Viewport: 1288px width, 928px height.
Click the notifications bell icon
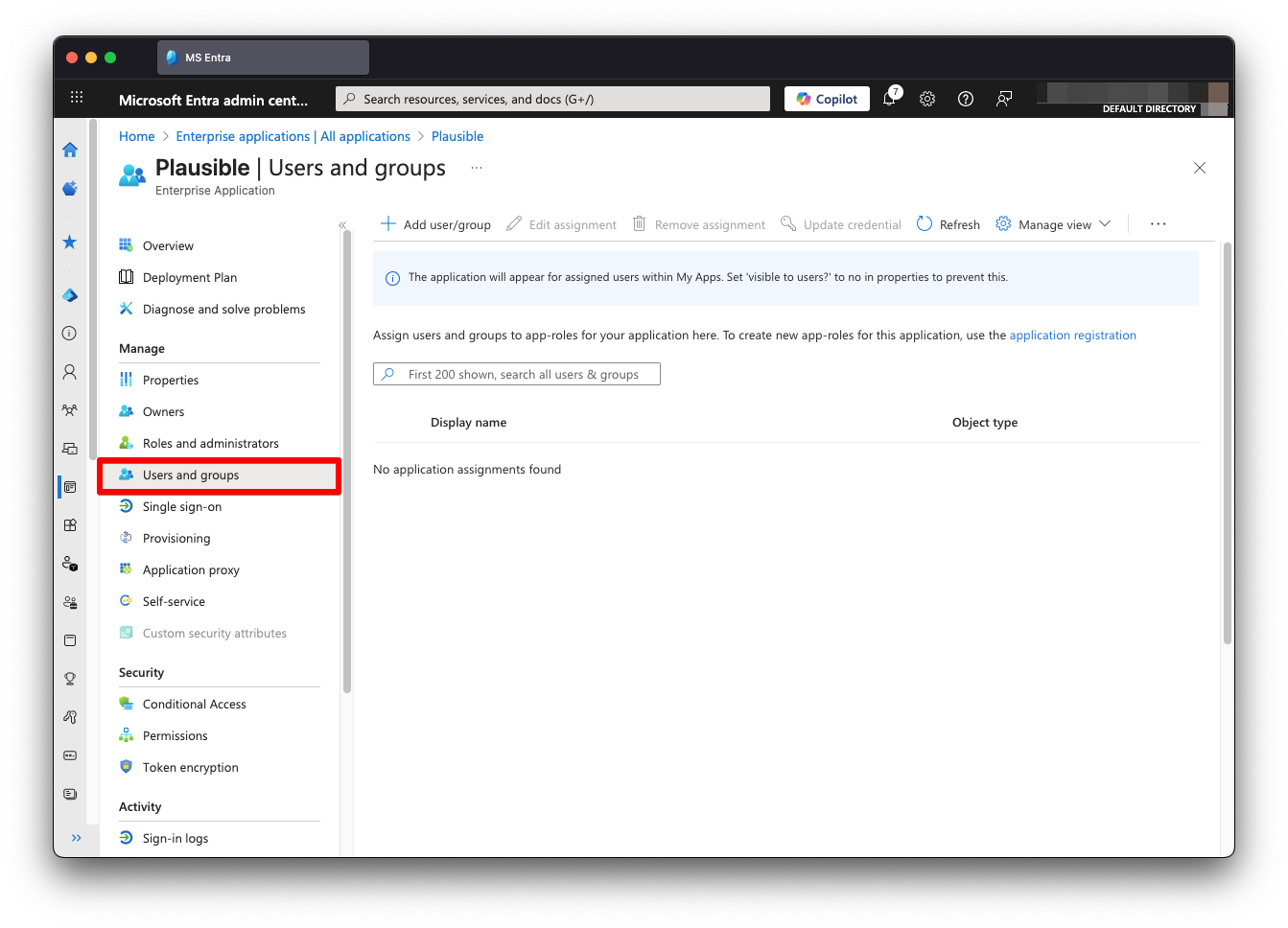888,98
